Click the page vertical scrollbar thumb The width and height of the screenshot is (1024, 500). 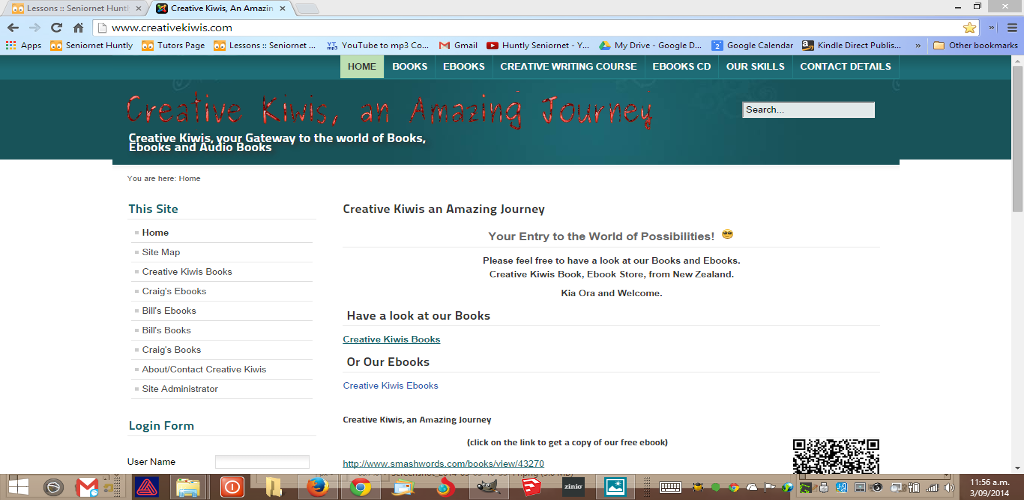coord(1017,138)
